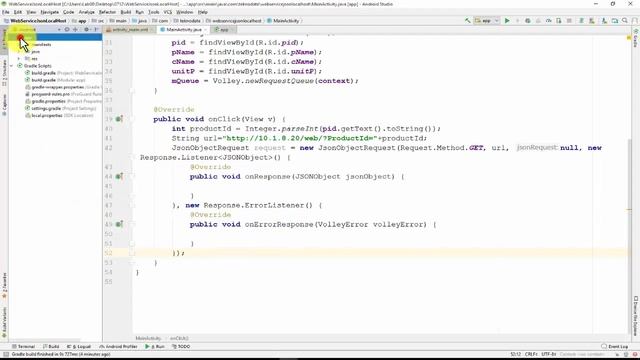Click the Profile app icon in toolbar
640x360 pixels.
click(549, 20)
